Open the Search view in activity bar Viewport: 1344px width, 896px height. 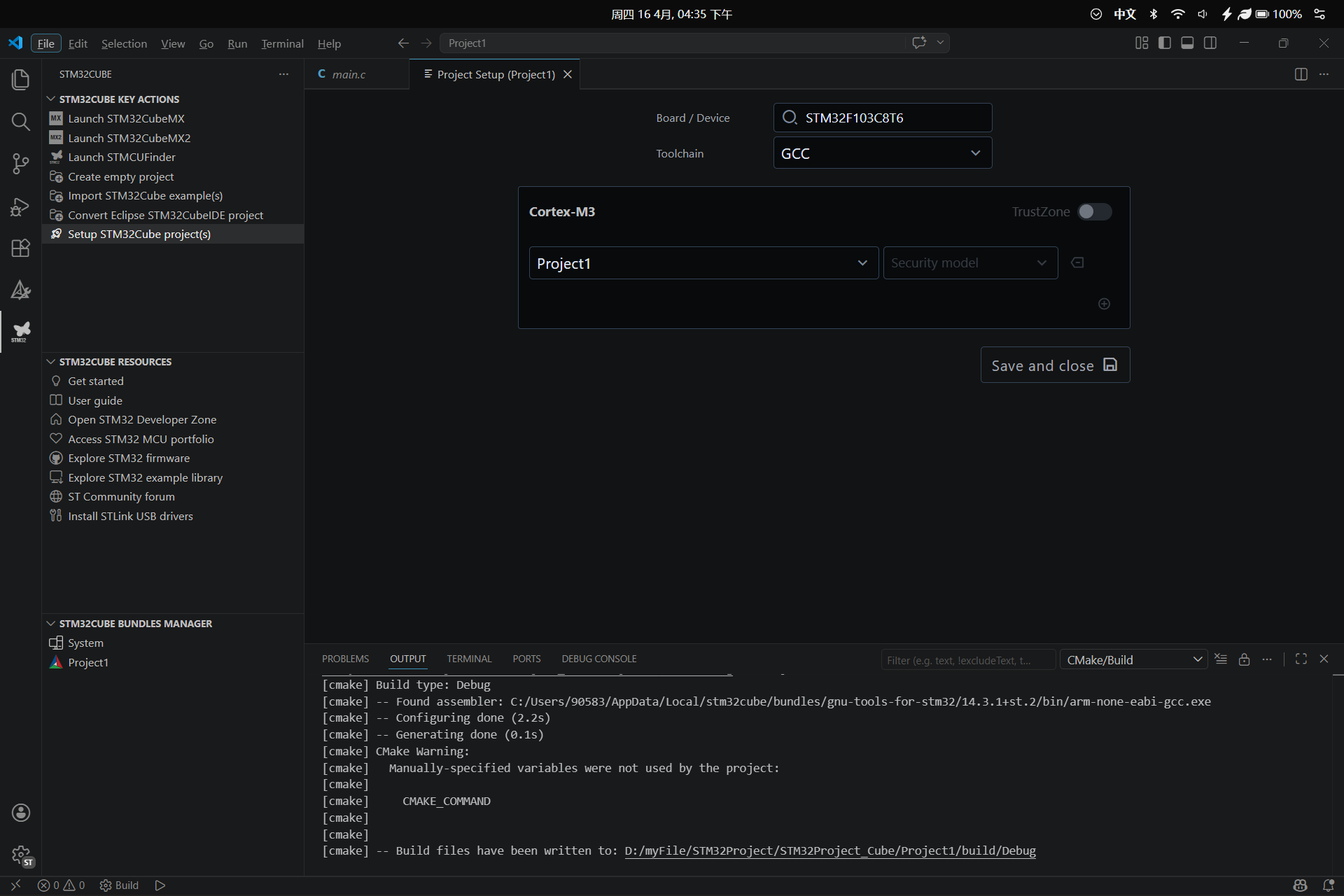[20, 122]
